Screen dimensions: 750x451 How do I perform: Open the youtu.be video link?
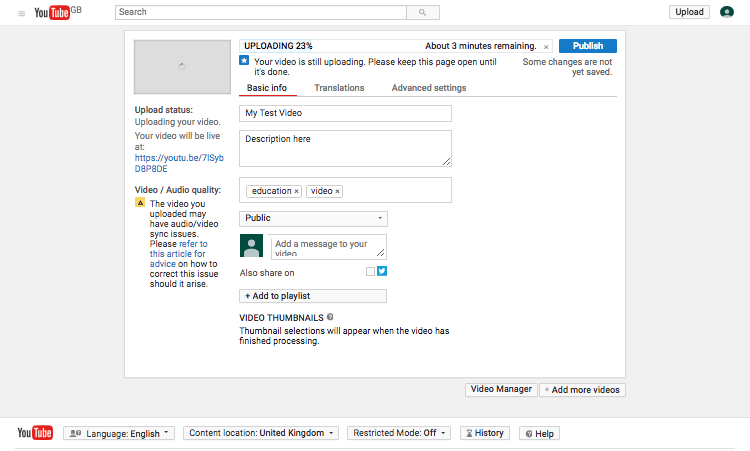click(179, 163)
